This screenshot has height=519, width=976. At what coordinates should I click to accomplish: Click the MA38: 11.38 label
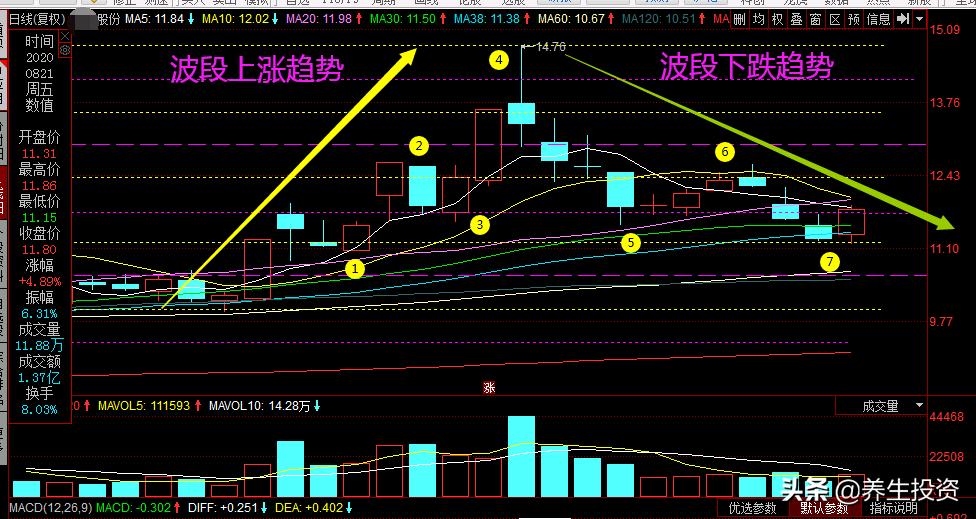pos(487,19)
